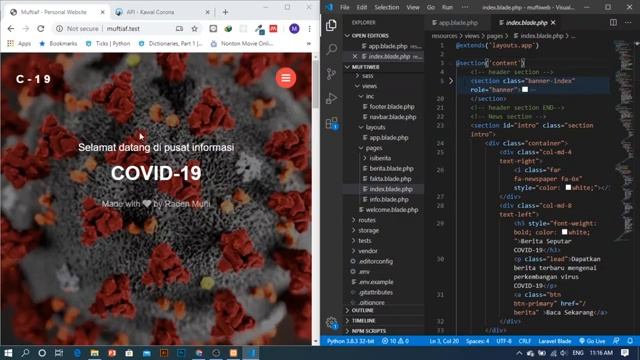Viewport: 640px width, 360px height.
Task: Open the VS Code Explorer view
Action: click(331, 25)
